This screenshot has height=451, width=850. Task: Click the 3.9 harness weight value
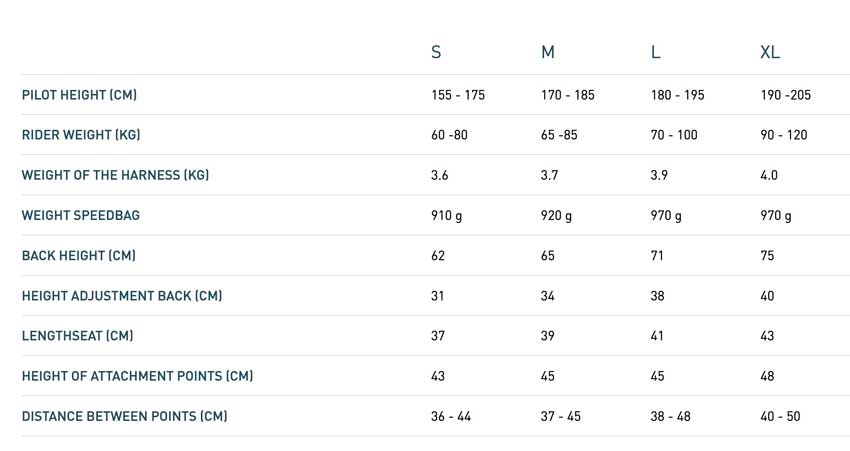[659, 175]
